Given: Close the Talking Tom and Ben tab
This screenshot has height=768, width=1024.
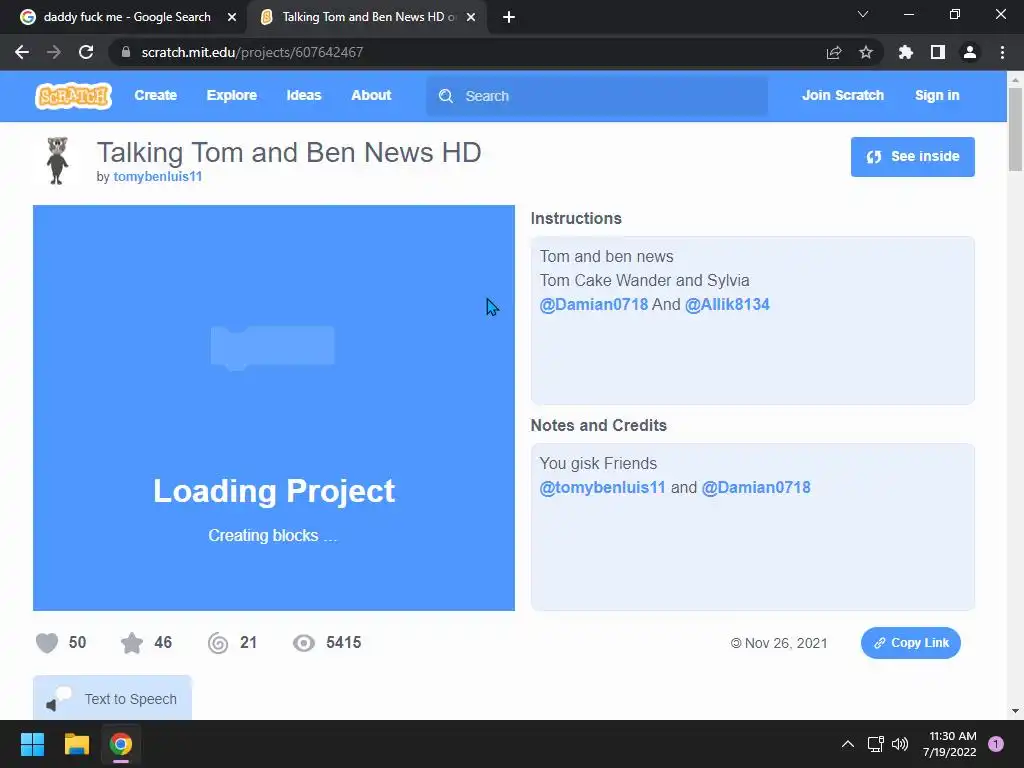Looking at the screenshot, I should pos(471,17).
